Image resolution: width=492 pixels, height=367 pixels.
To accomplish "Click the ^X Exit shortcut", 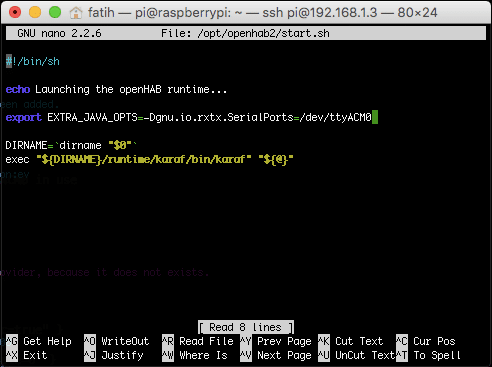I will (27, 355).
